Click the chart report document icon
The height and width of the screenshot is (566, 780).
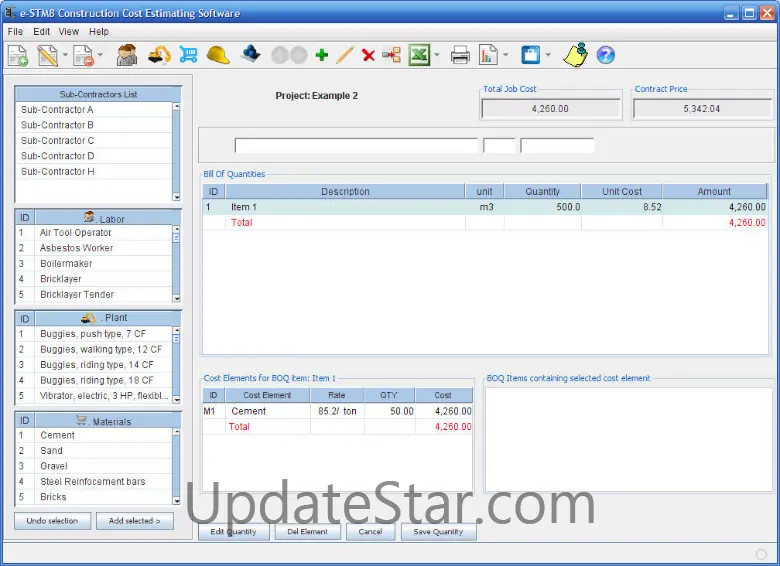click(488, 55)
